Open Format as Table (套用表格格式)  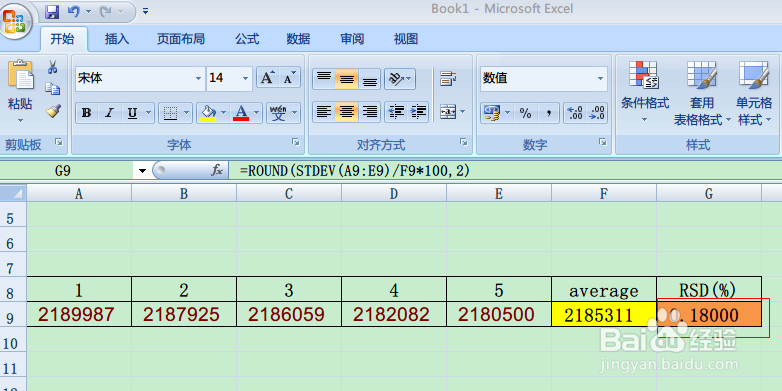point(702,92)
